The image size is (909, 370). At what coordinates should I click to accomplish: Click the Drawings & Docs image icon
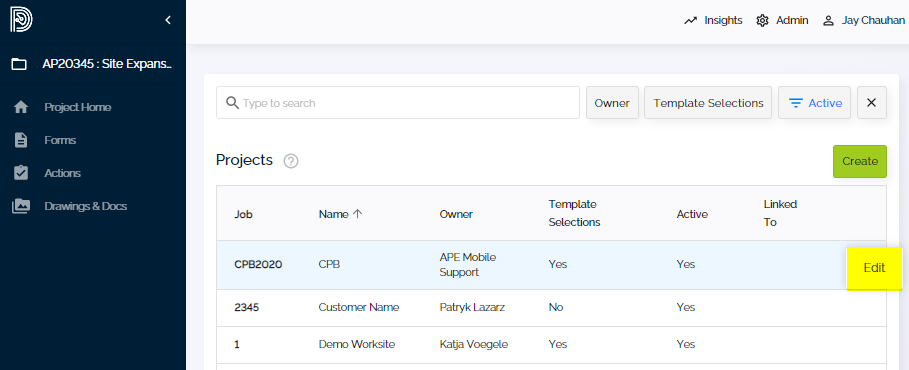coord(21,206)
